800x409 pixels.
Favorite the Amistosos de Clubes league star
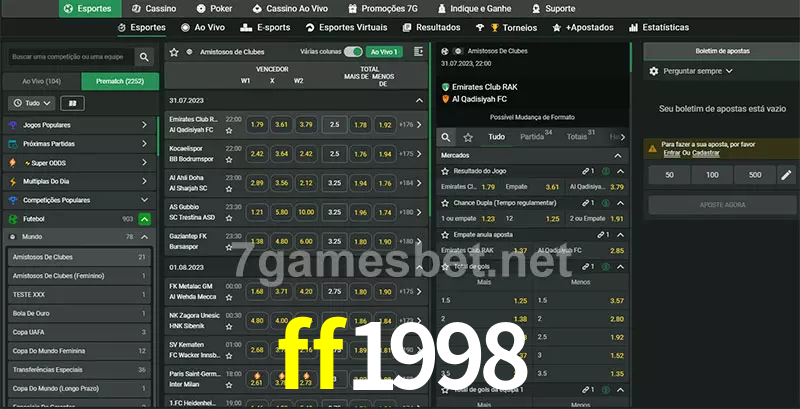[174, 51]
